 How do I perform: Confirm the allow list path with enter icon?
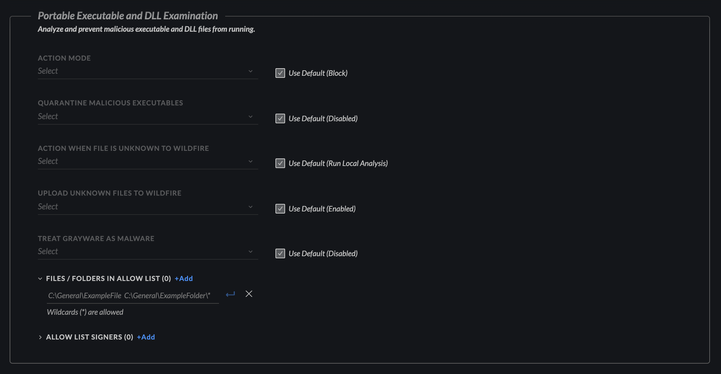click(x=230, y=294)
